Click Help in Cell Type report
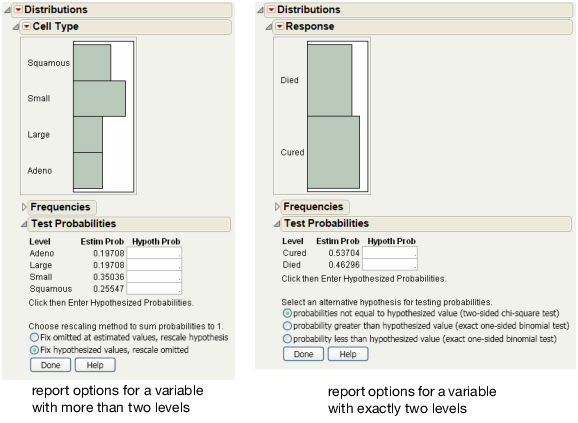 coord(95,365)
